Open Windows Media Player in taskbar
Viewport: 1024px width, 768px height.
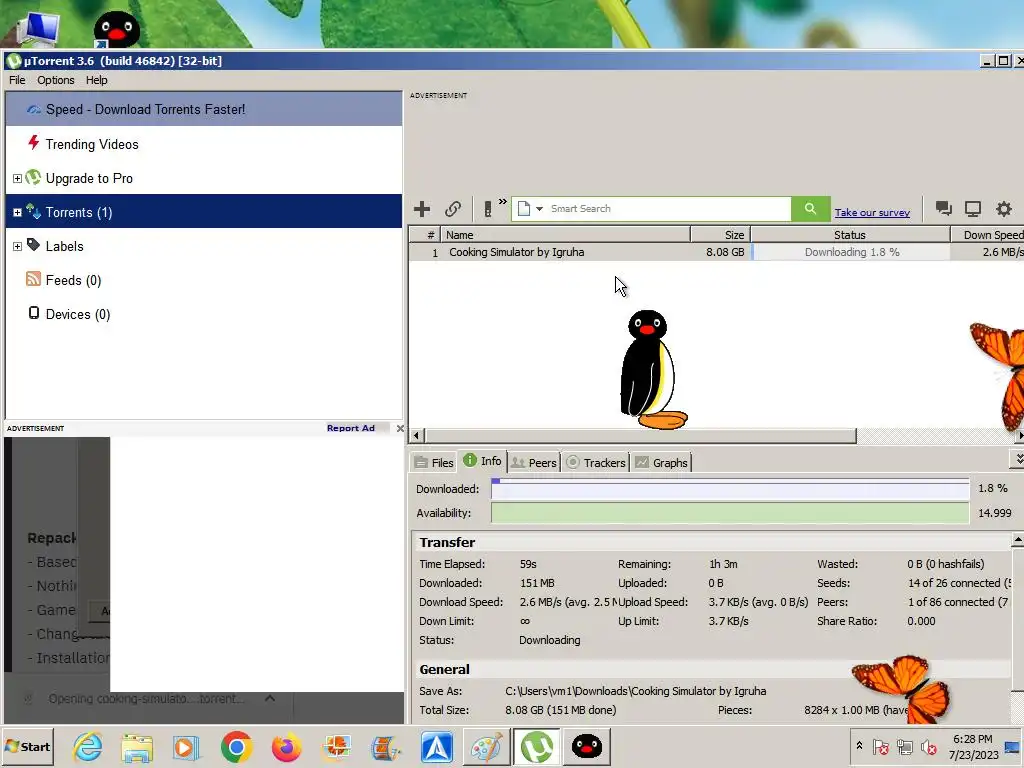[x=187, y=747]
